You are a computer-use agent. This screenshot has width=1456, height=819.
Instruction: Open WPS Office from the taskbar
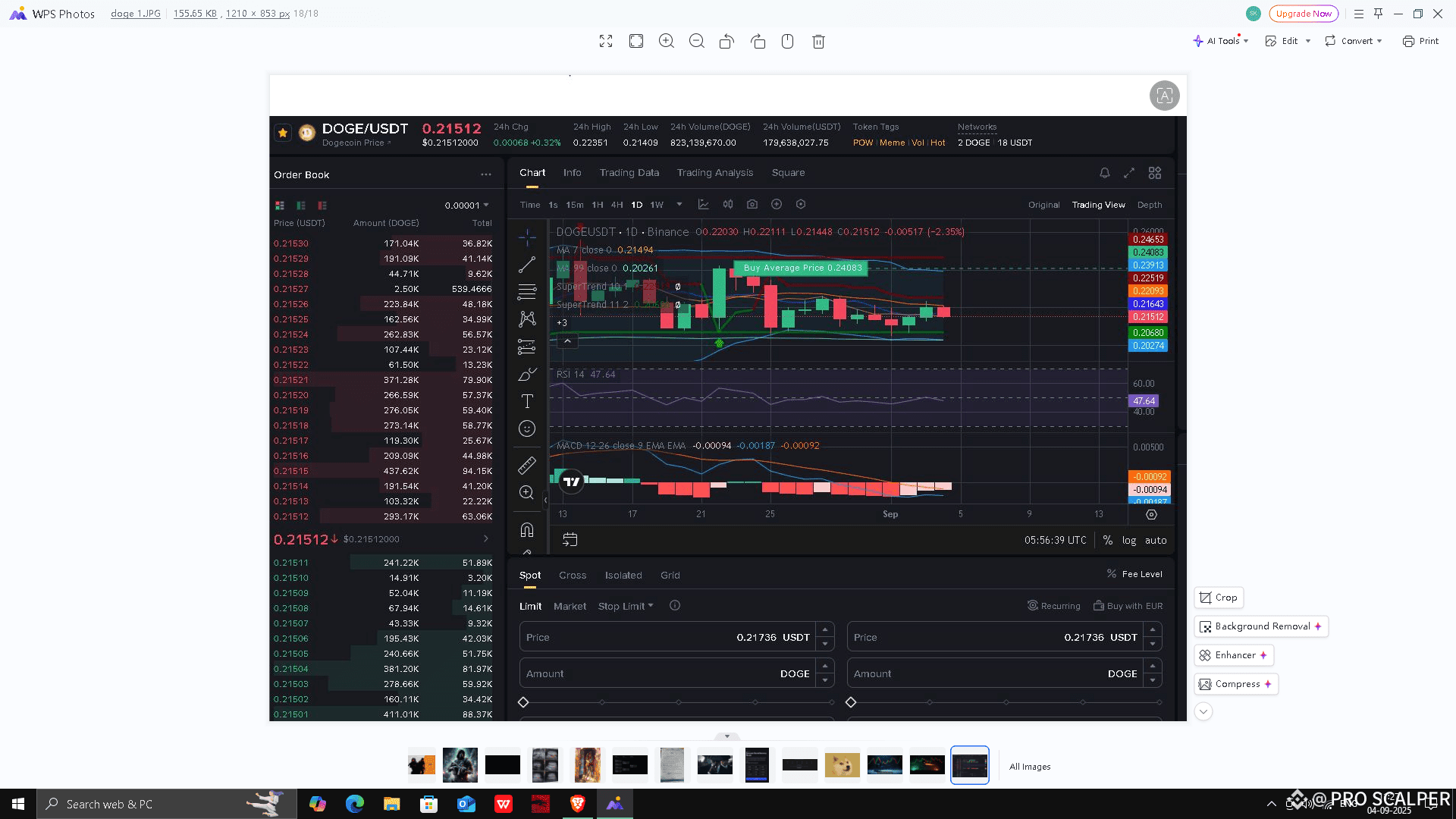tap(504, 804)
